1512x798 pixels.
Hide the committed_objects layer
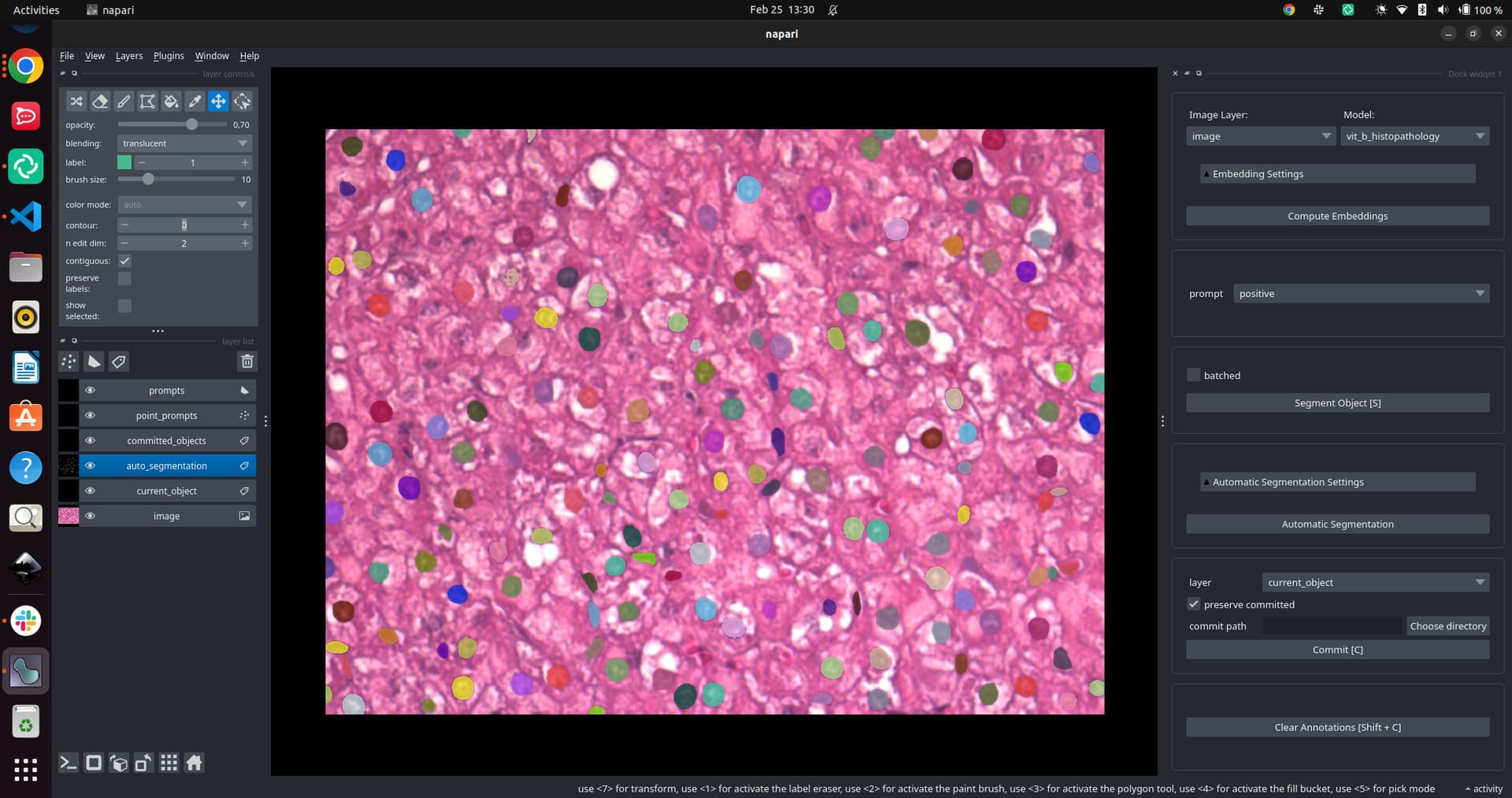tap(91, 440)
